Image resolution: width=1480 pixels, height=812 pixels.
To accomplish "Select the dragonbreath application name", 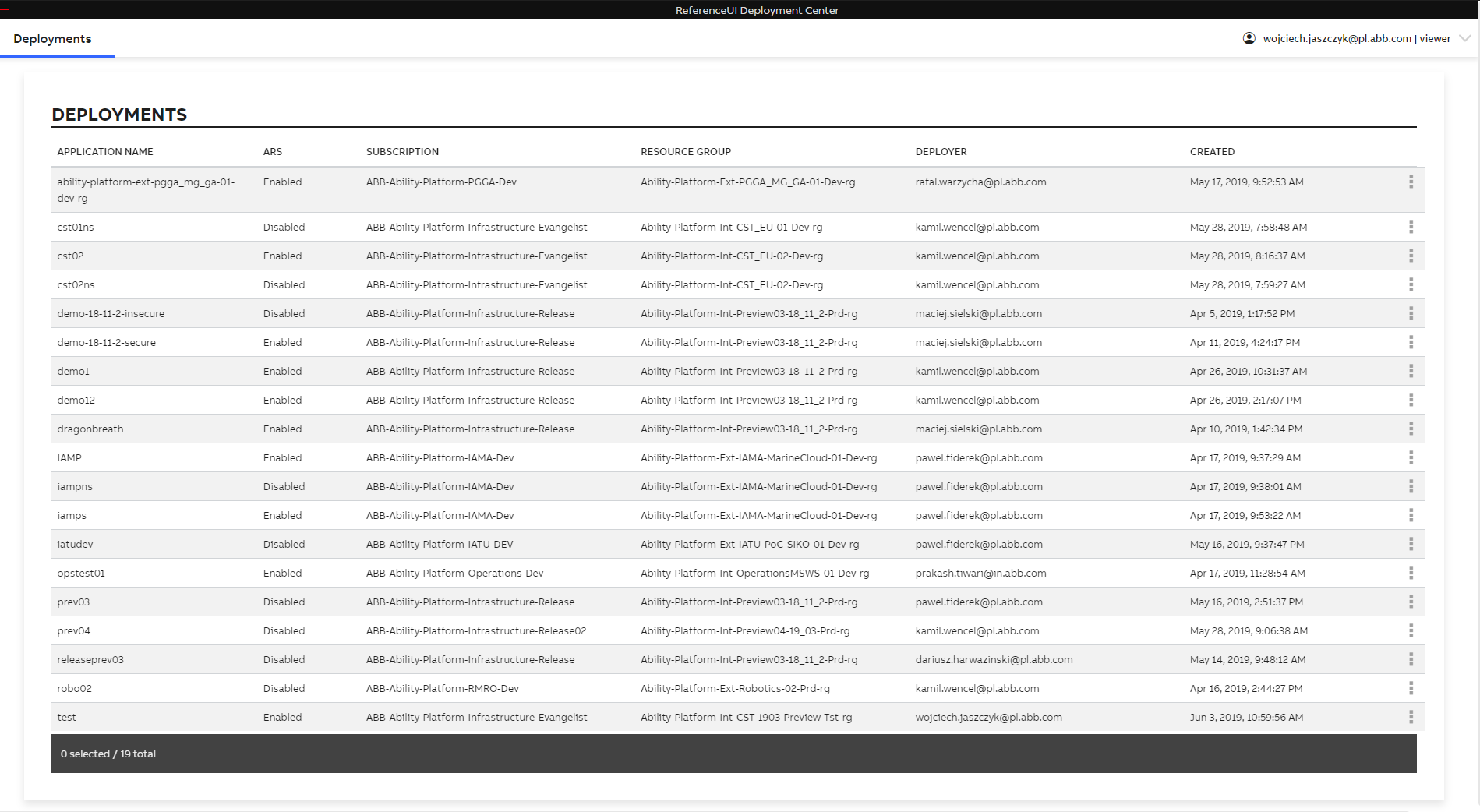I will coord(90,429).
